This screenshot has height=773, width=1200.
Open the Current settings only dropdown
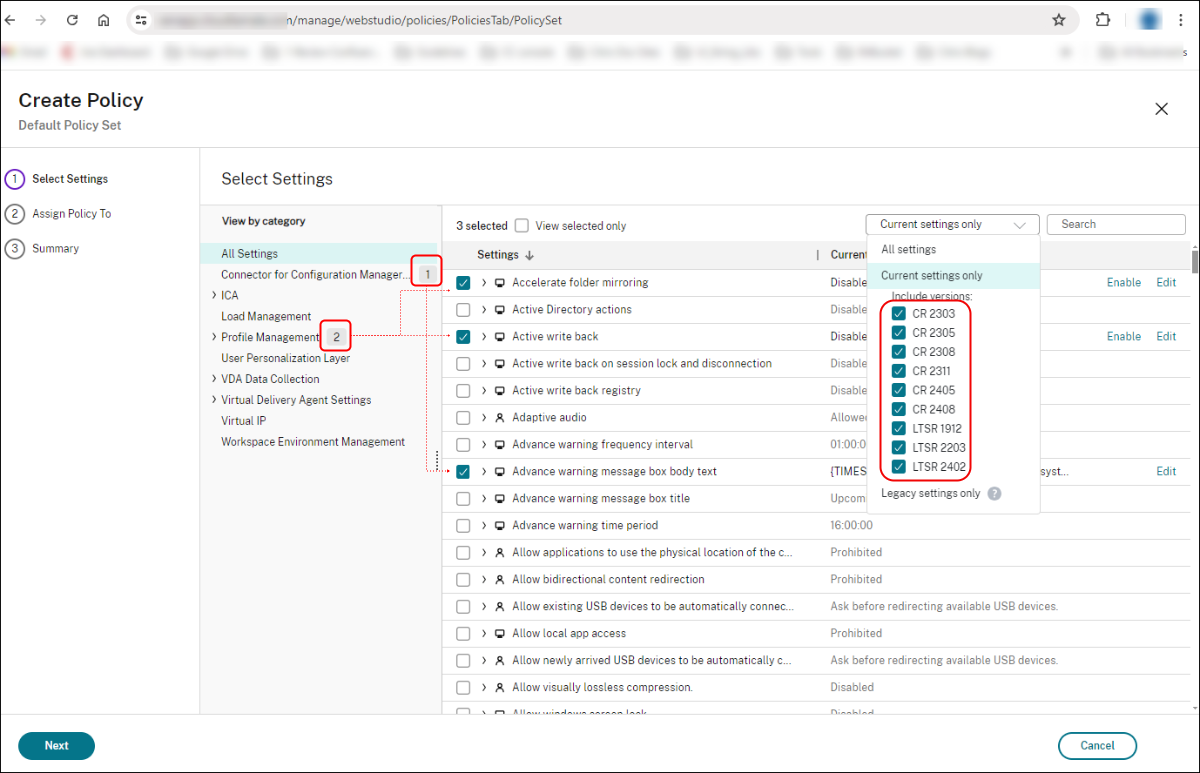pyautogui.click(x=950, y=224)
